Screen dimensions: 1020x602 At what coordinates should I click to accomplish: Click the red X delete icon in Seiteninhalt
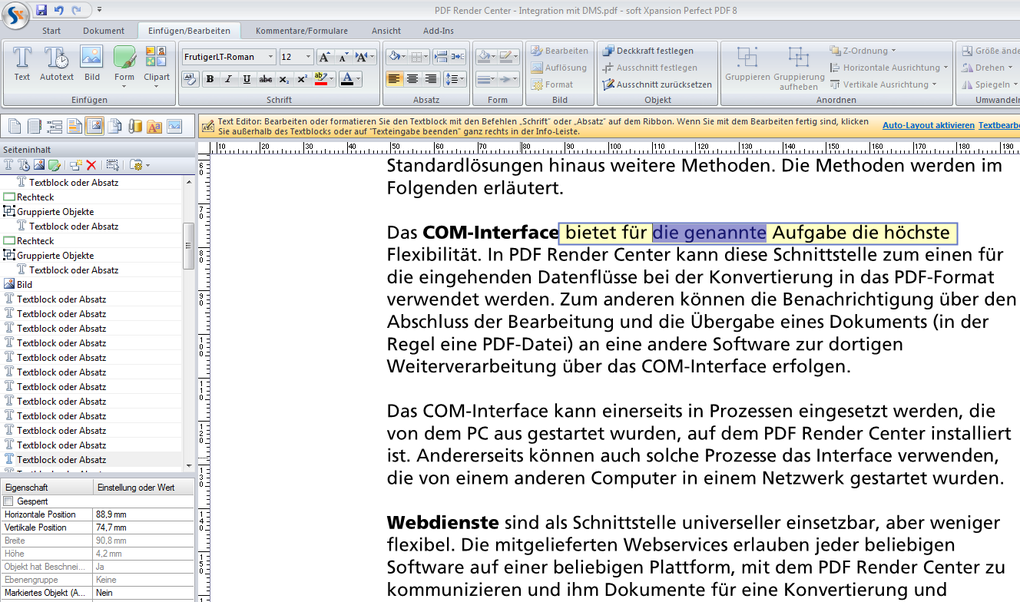coord(91,165)
